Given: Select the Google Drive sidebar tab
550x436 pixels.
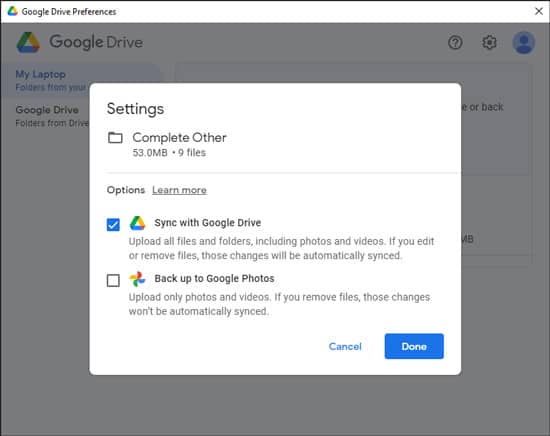Looking at the screenshot, I should pyautogui.click(x=51, y=116).
